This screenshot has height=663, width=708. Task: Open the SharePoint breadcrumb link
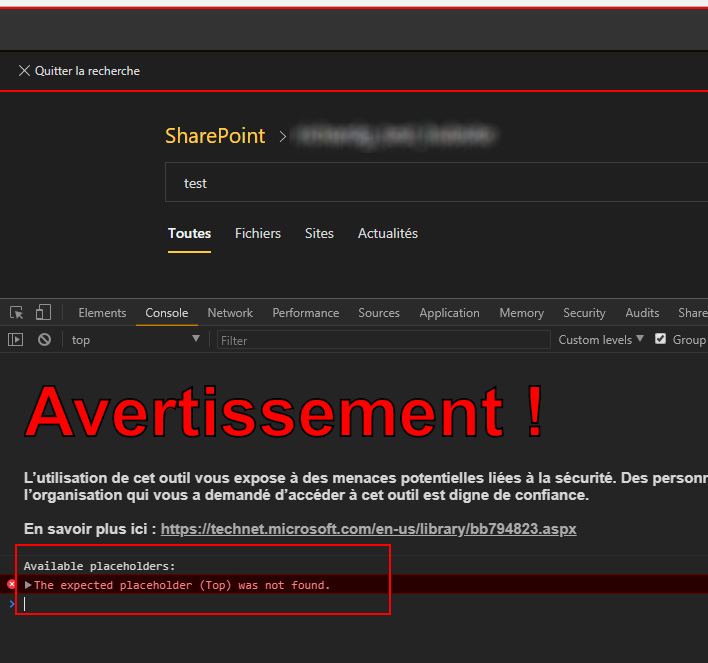pyautogui.click(x=215, y=135)
